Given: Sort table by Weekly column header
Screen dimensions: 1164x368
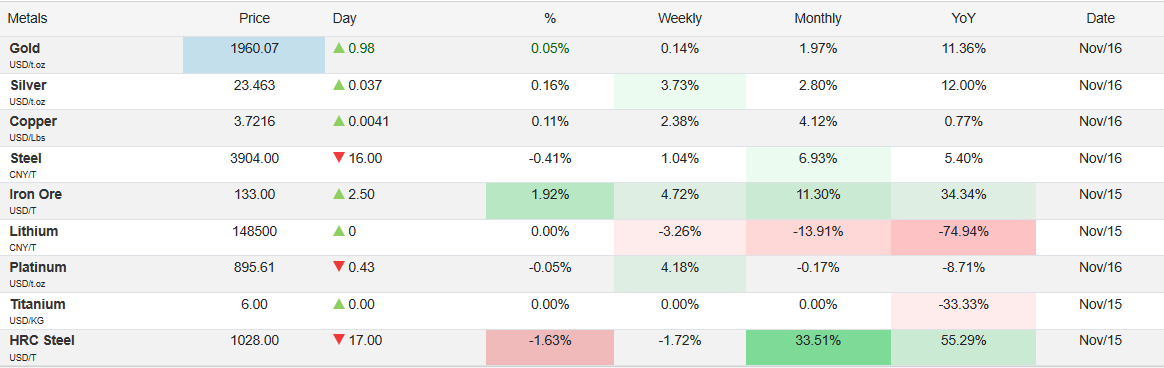Looking at the screenshot, I should click(x=679, y=19).
